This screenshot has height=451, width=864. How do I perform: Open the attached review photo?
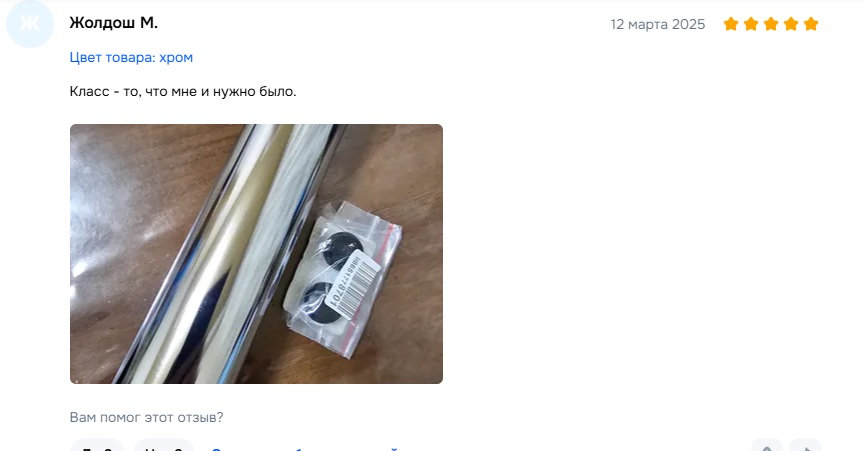click(x=256, y=254)
